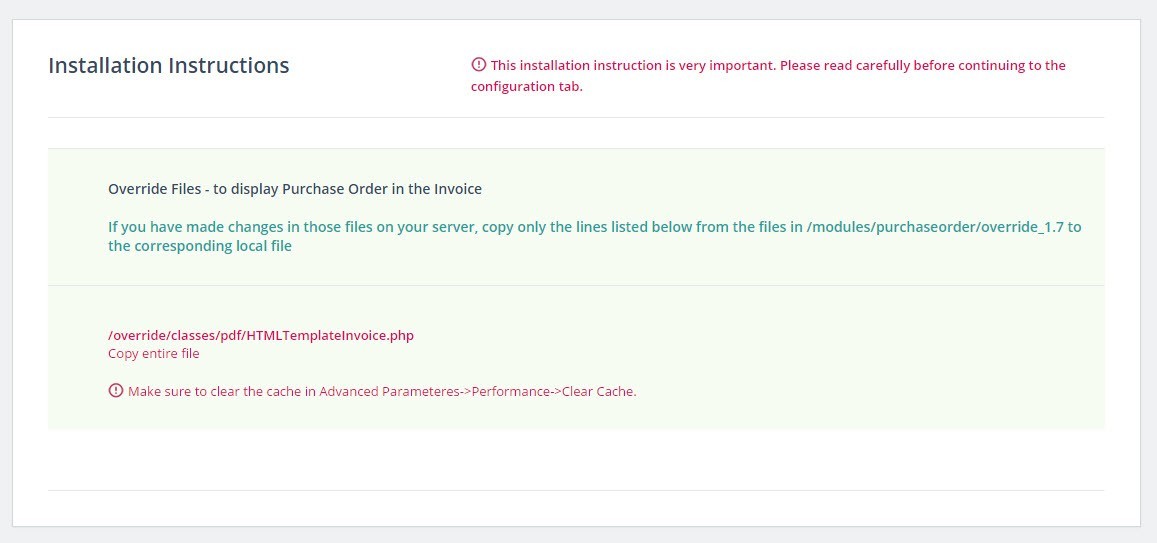
Task: Click the alert icon next to clear cache note
Action: point(115,391)
